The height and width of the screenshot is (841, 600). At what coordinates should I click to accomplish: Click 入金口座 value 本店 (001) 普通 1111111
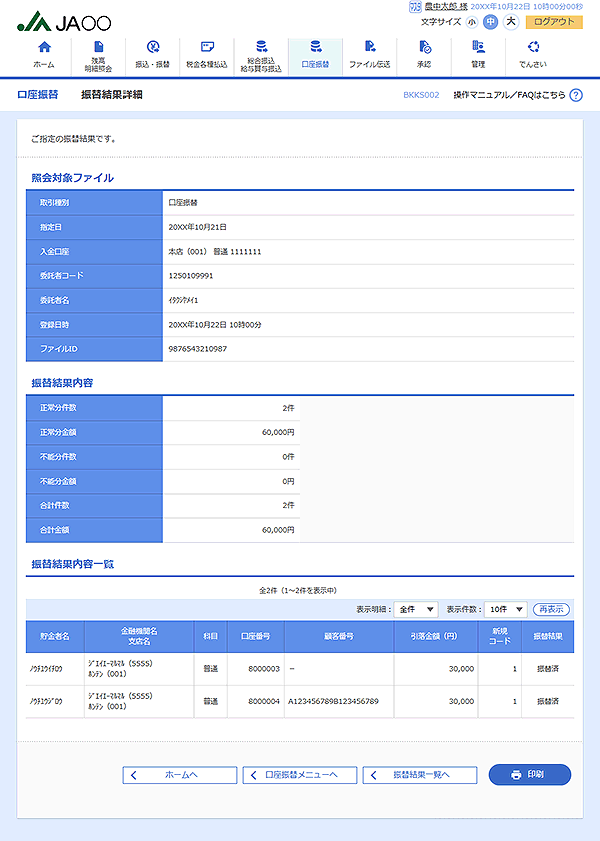pyautogui.click(x=214, y=252)
